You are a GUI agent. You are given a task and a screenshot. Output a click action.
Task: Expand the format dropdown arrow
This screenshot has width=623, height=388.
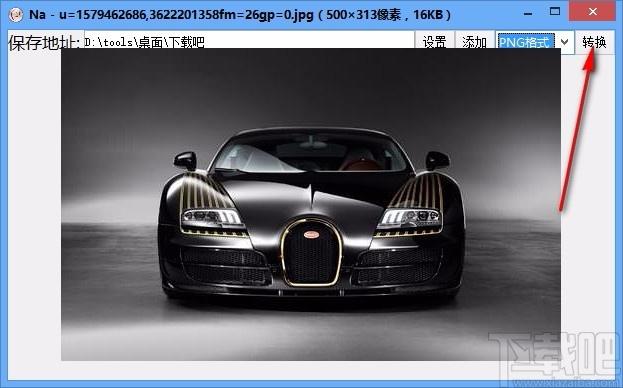point(565,41)
